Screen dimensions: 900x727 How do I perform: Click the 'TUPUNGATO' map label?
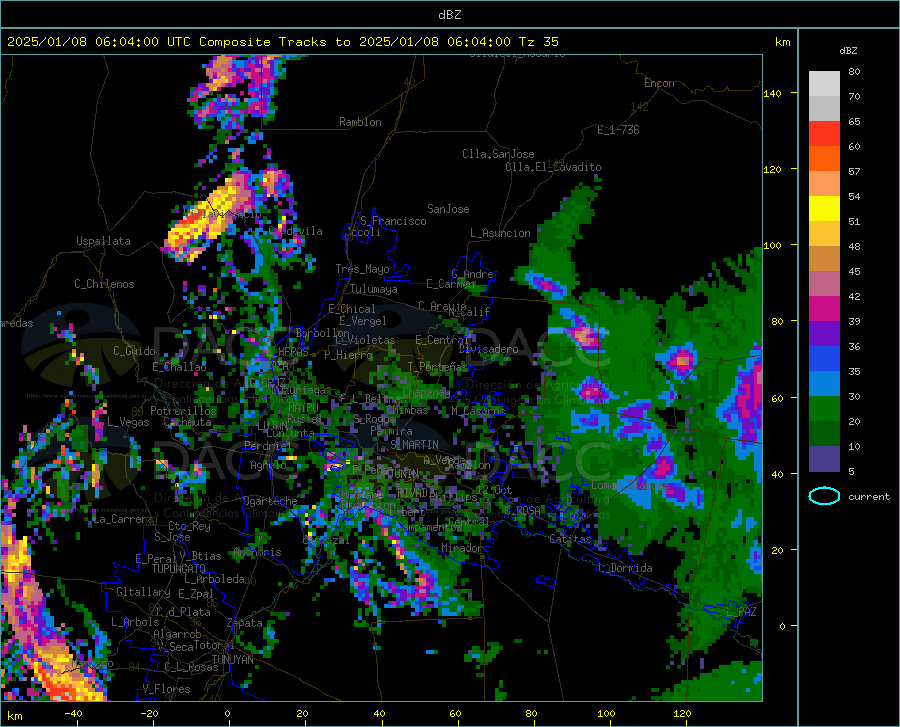tap(179, 569)
